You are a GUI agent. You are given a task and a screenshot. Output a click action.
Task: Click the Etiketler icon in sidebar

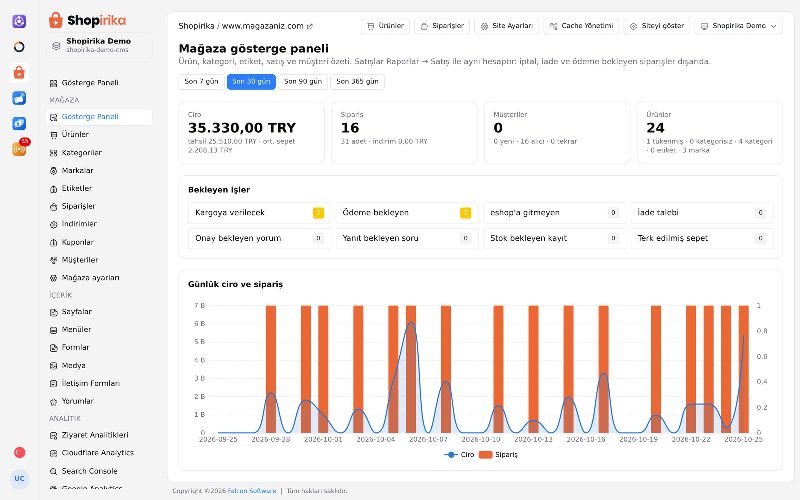click(x=54, y=189)
